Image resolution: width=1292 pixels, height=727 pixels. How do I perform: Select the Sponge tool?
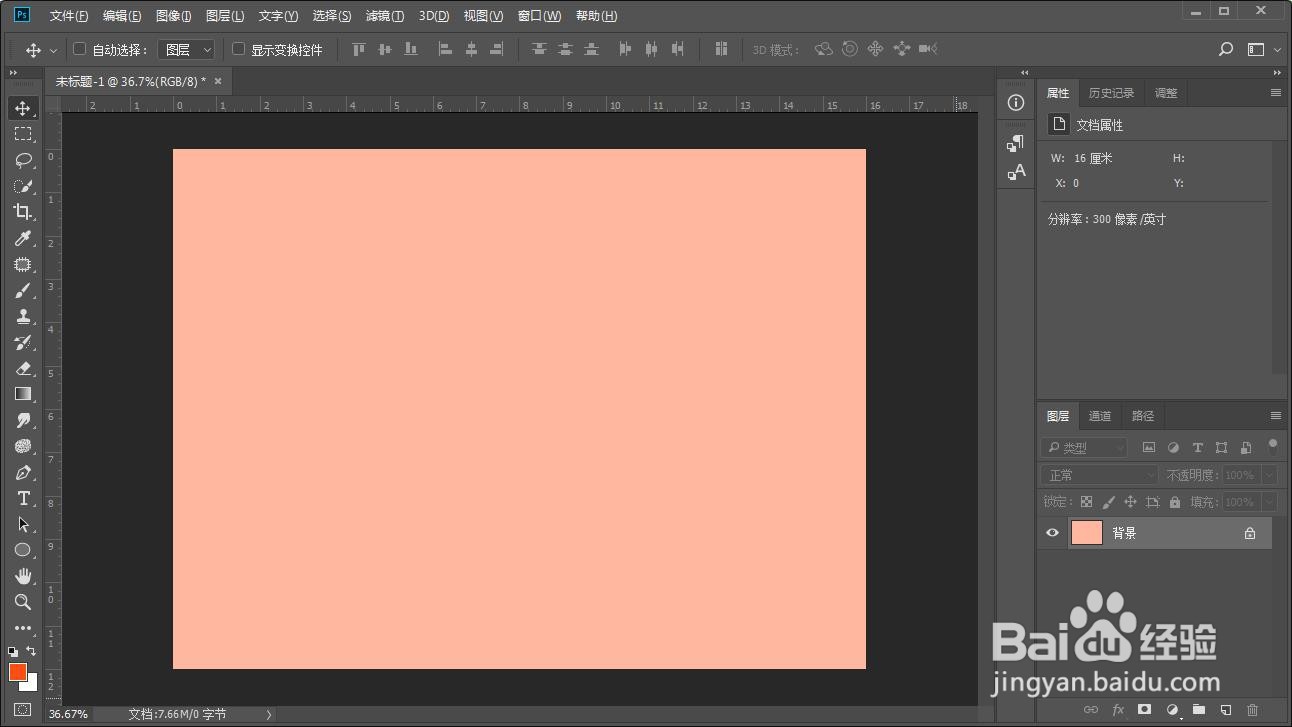(23, 446)
